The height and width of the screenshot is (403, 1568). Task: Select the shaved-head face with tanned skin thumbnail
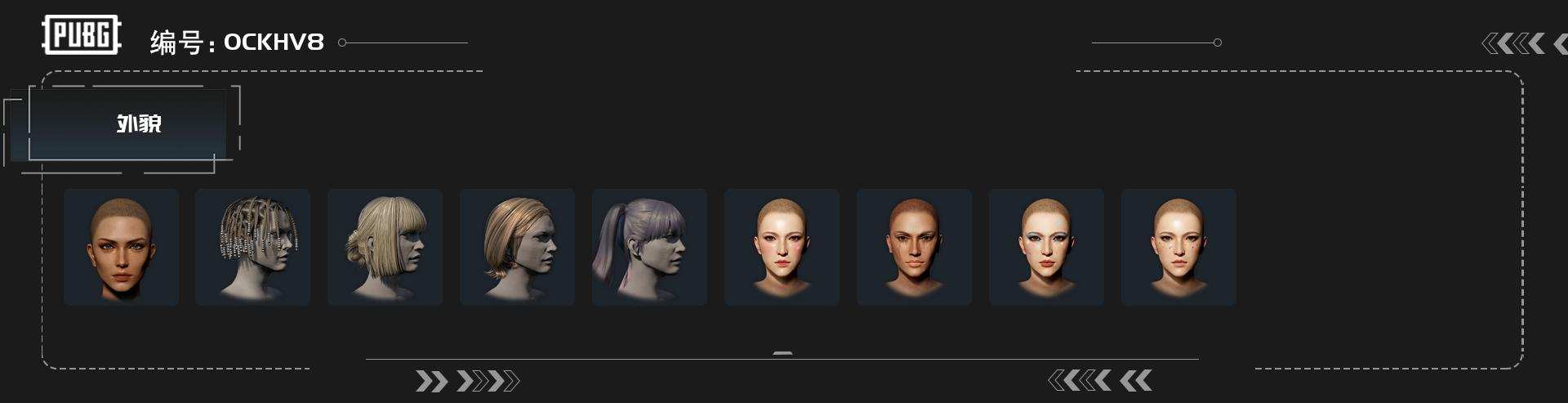pyautogui.click(x=121, y=248)
